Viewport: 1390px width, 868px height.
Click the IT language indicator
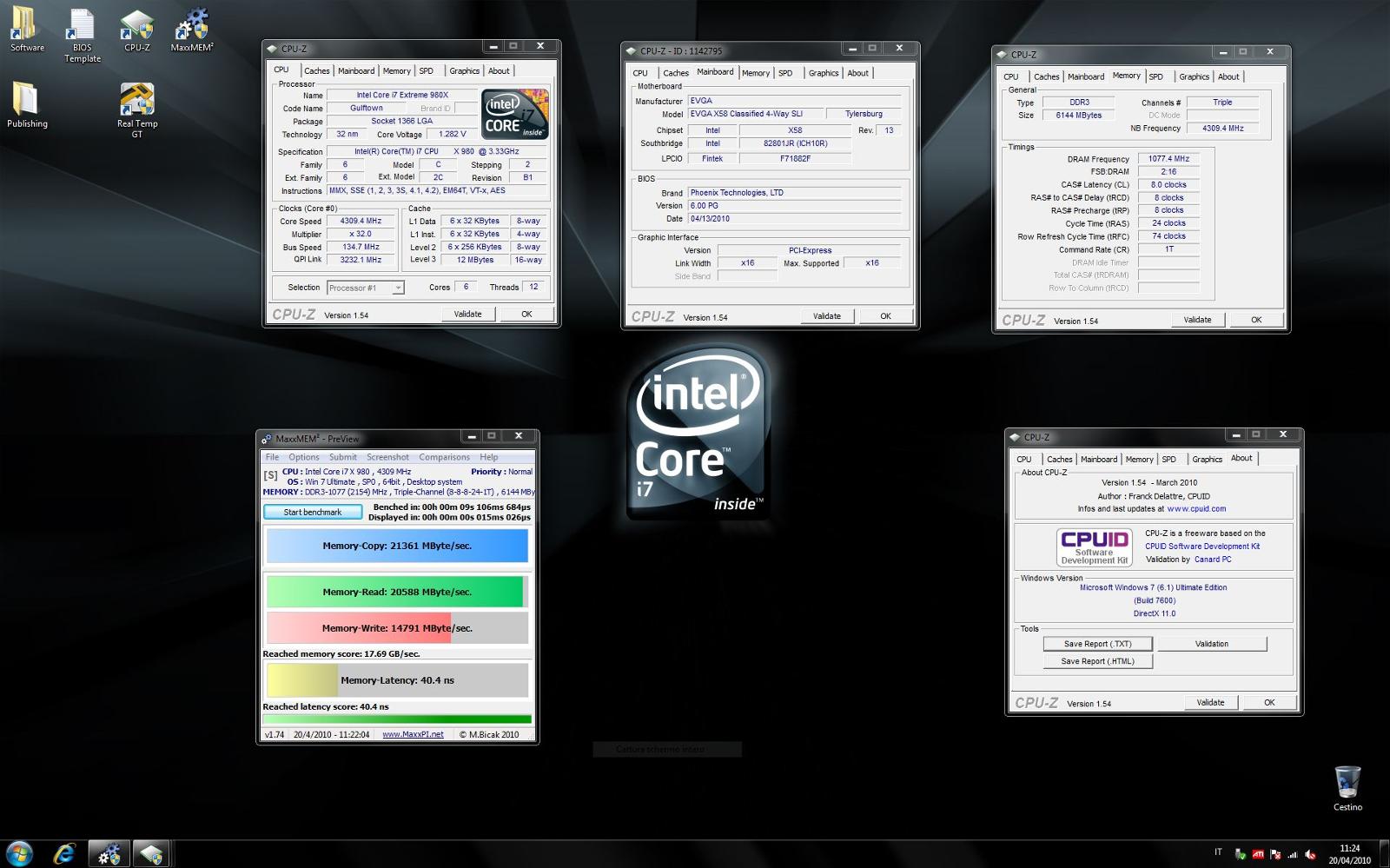click(x=1218, y=853)
